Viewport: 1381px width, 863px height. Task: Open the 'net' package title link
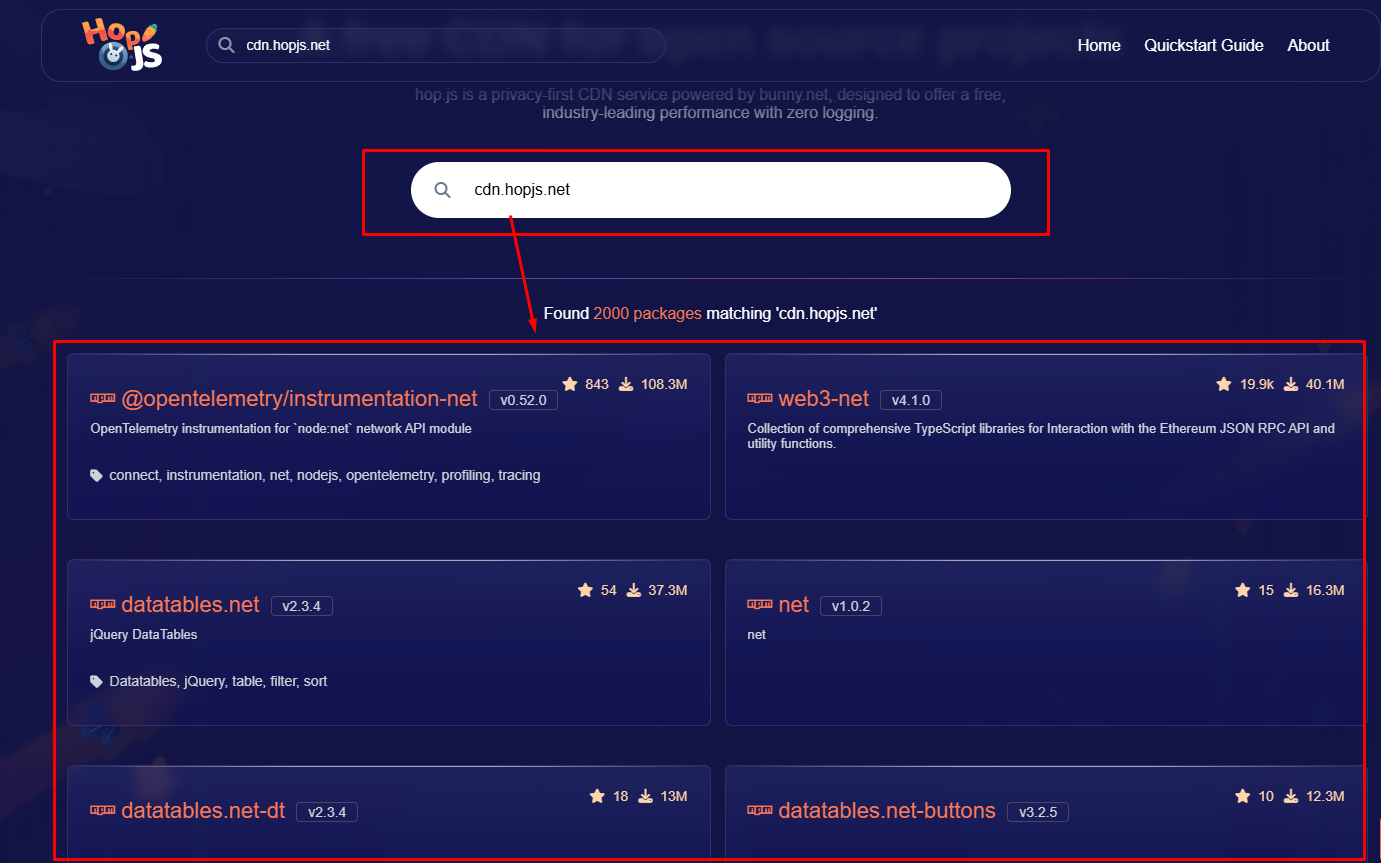[794, 605]
